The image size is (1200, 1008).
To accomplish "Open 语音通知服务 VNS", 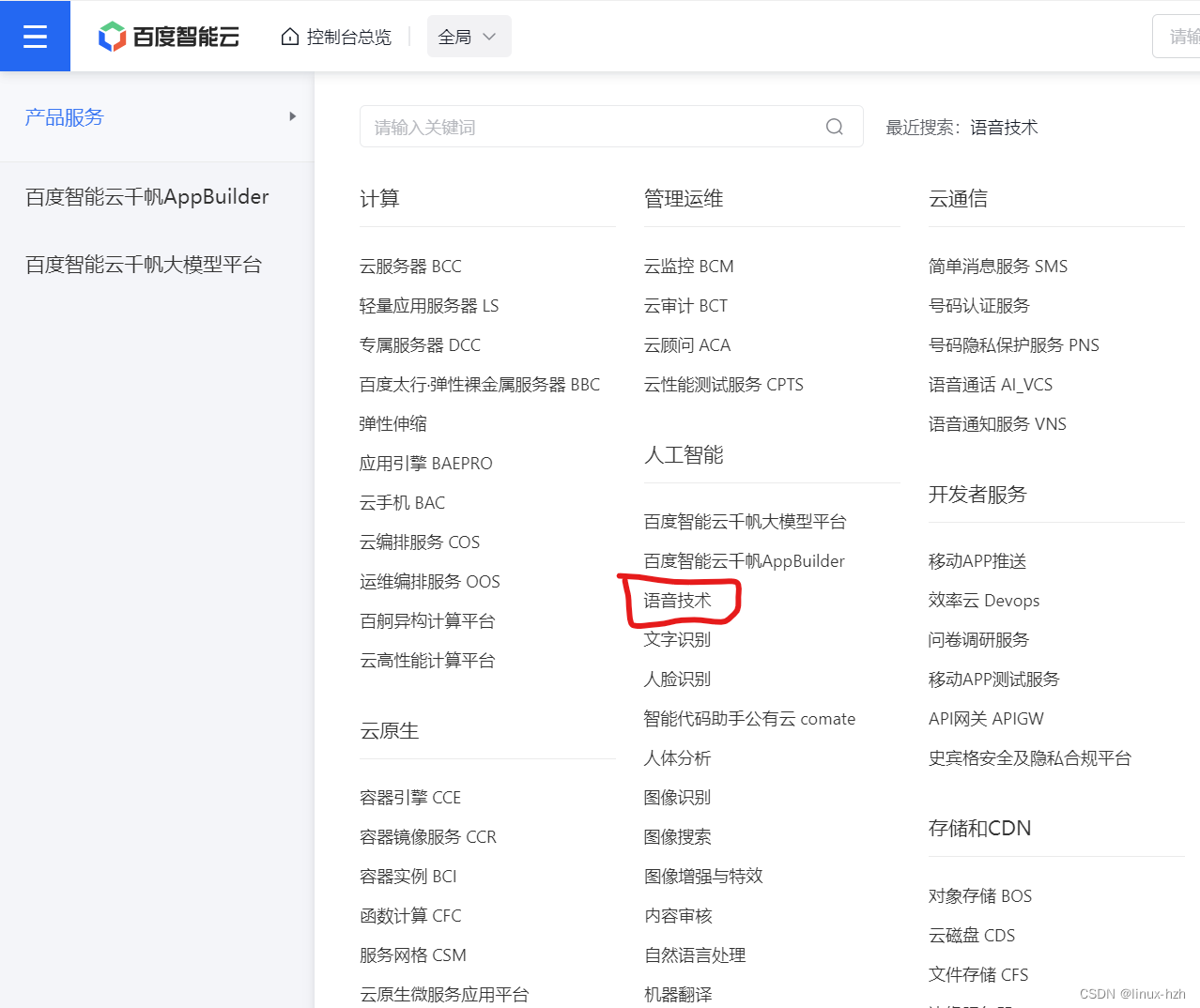I will click(997, 424).
